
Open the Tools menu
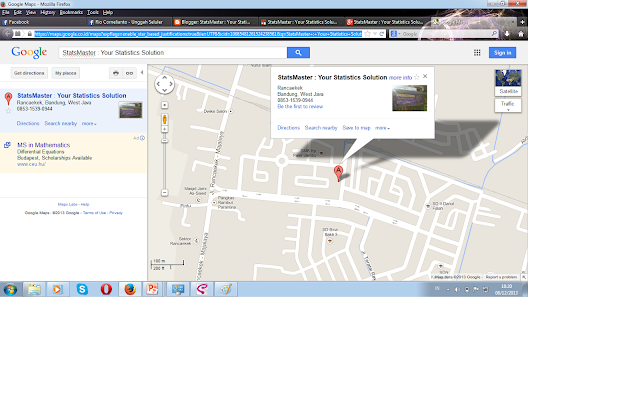point(93,12)
